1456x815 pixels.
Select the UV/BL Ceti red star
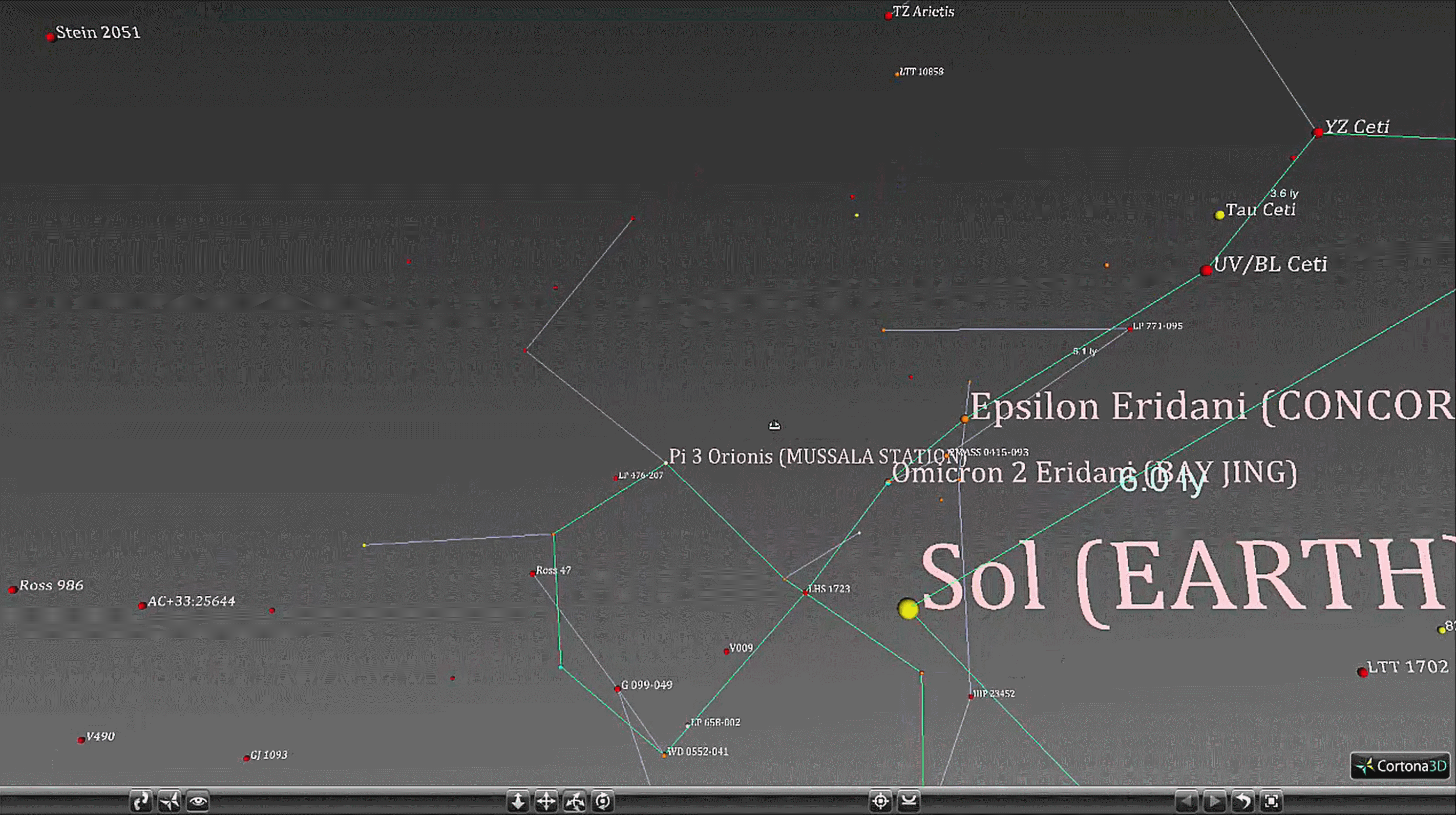[1206, 270]
